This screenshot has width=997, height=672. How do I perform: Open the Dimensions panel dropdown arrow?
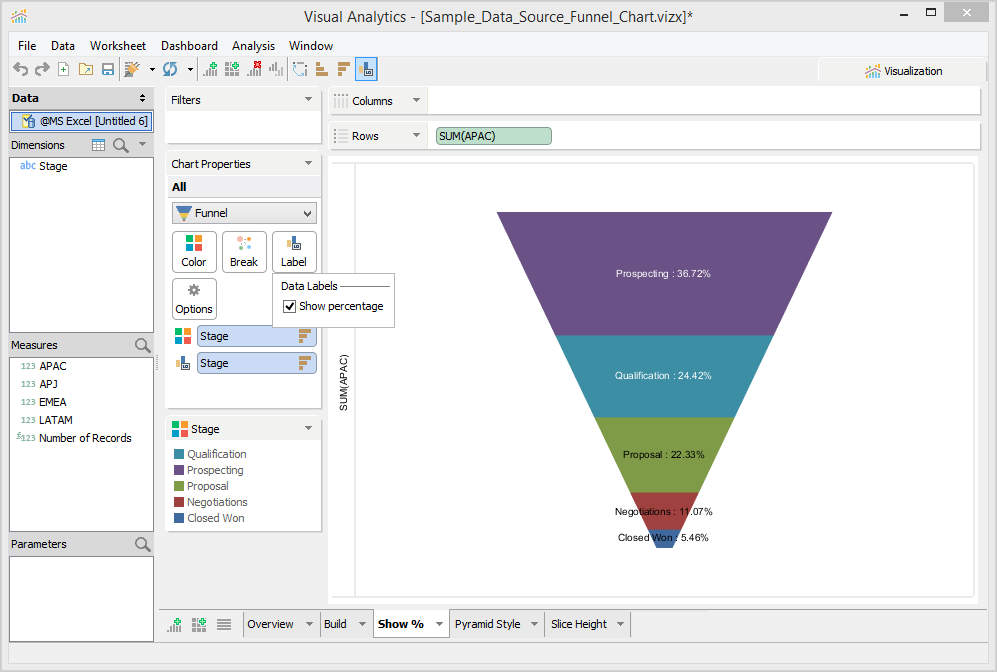[x=142, y=144]
